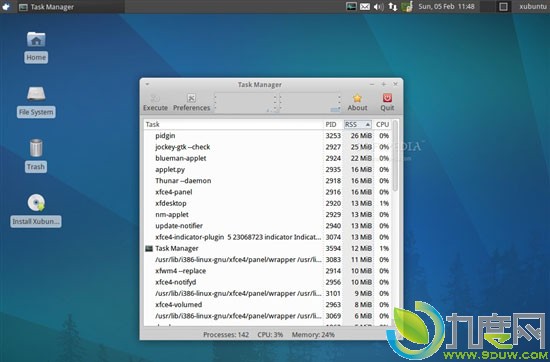Select the xfce4-panel process

pos(268,192)
